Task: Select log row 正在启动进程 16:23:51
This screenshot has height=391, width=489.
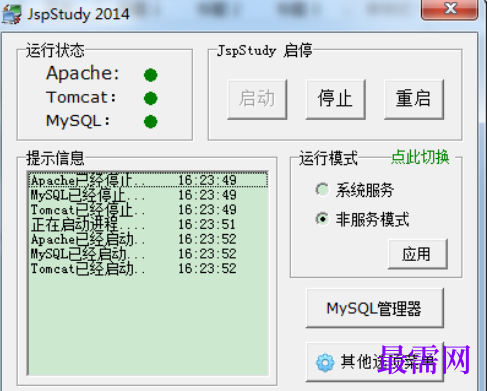Action: point(148,224)
